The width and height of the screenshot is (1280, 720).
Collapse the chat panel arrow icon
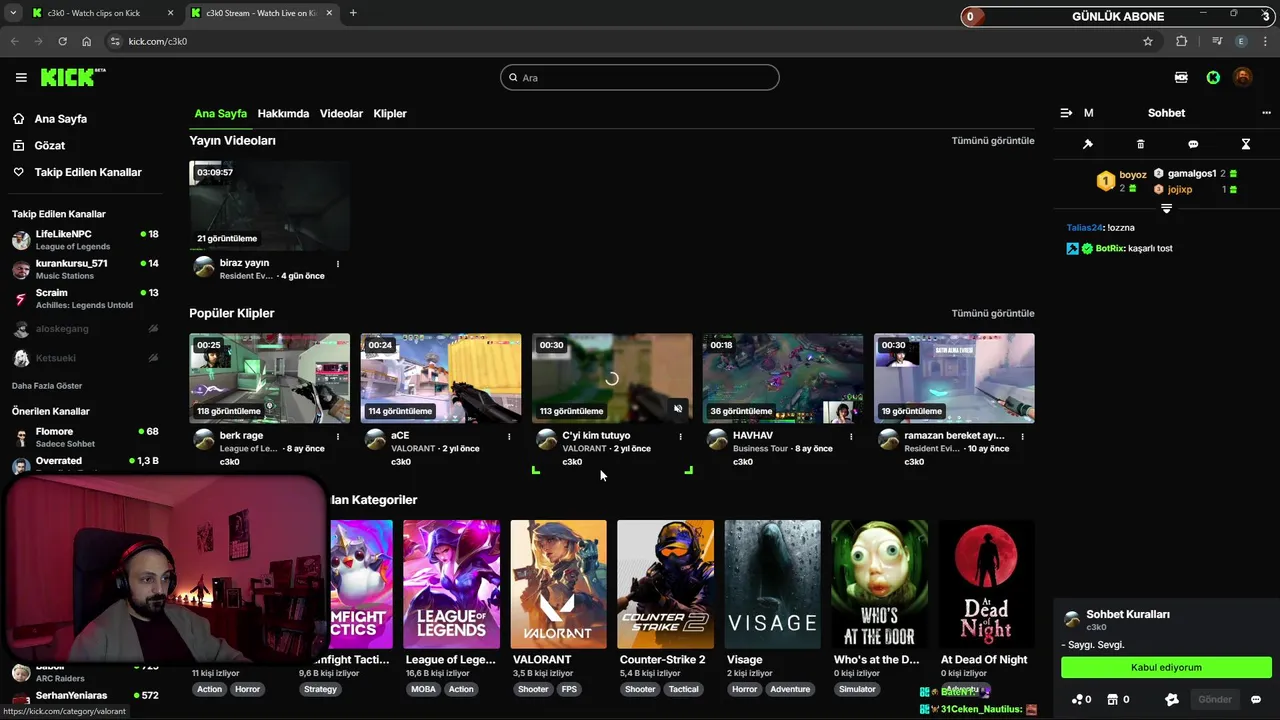(1066, 113)
